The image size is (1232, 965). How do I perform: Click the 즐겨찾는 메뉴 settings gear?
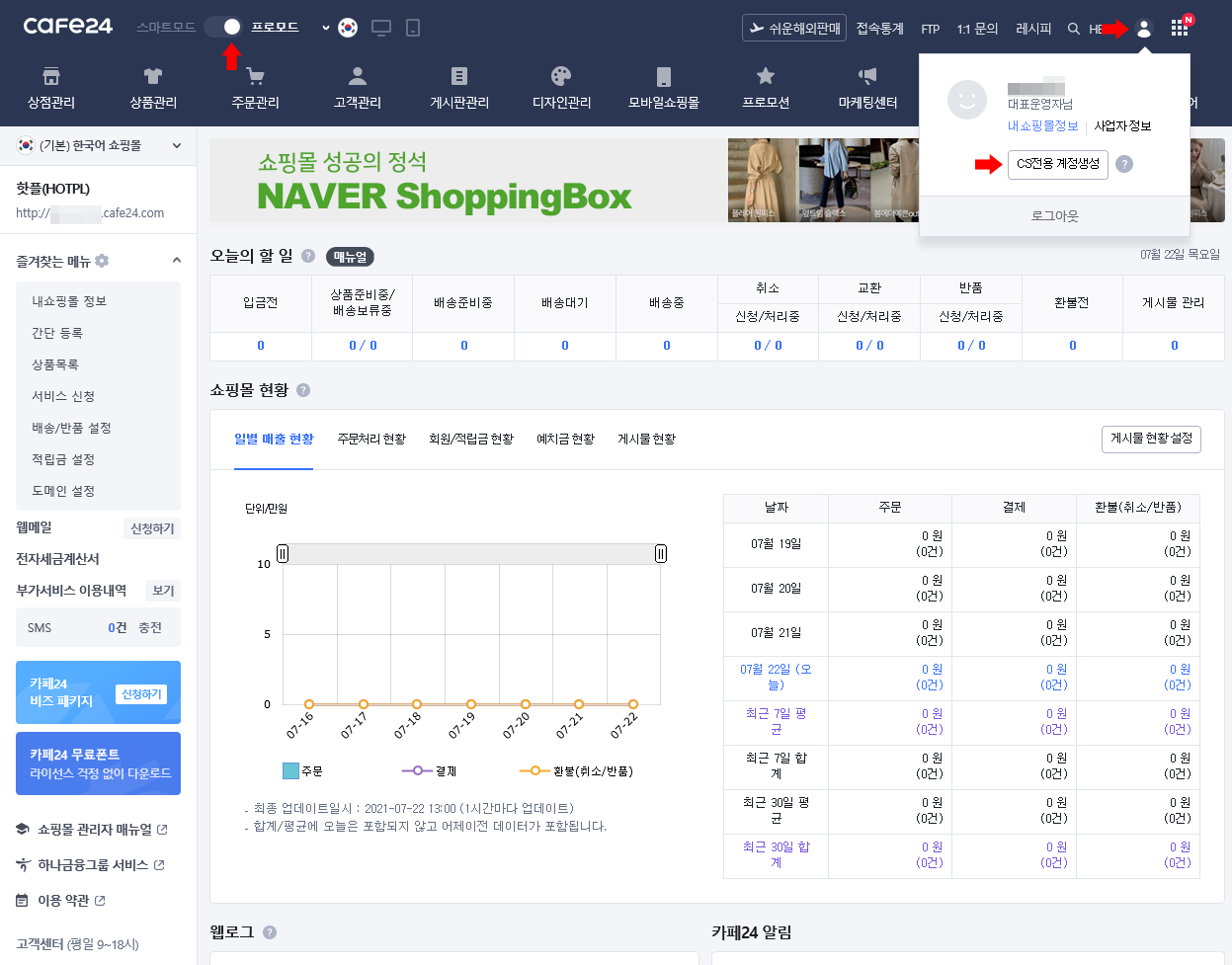[x=102, y=261]
